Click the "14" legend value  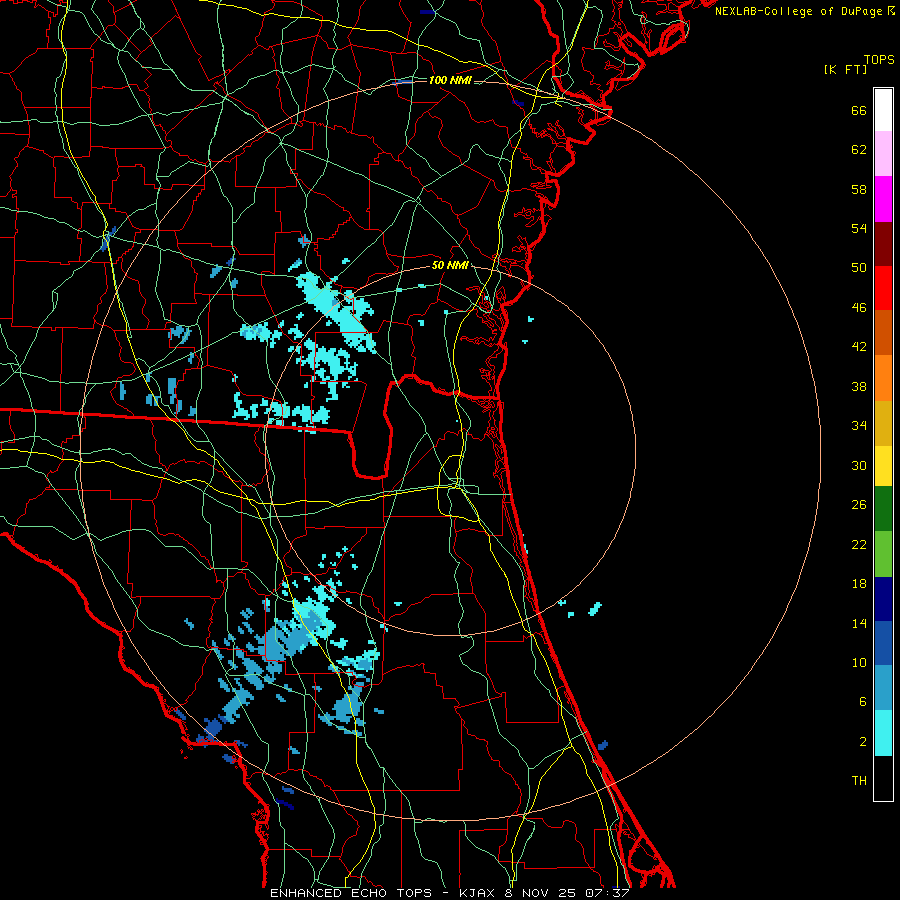(859, 623)
